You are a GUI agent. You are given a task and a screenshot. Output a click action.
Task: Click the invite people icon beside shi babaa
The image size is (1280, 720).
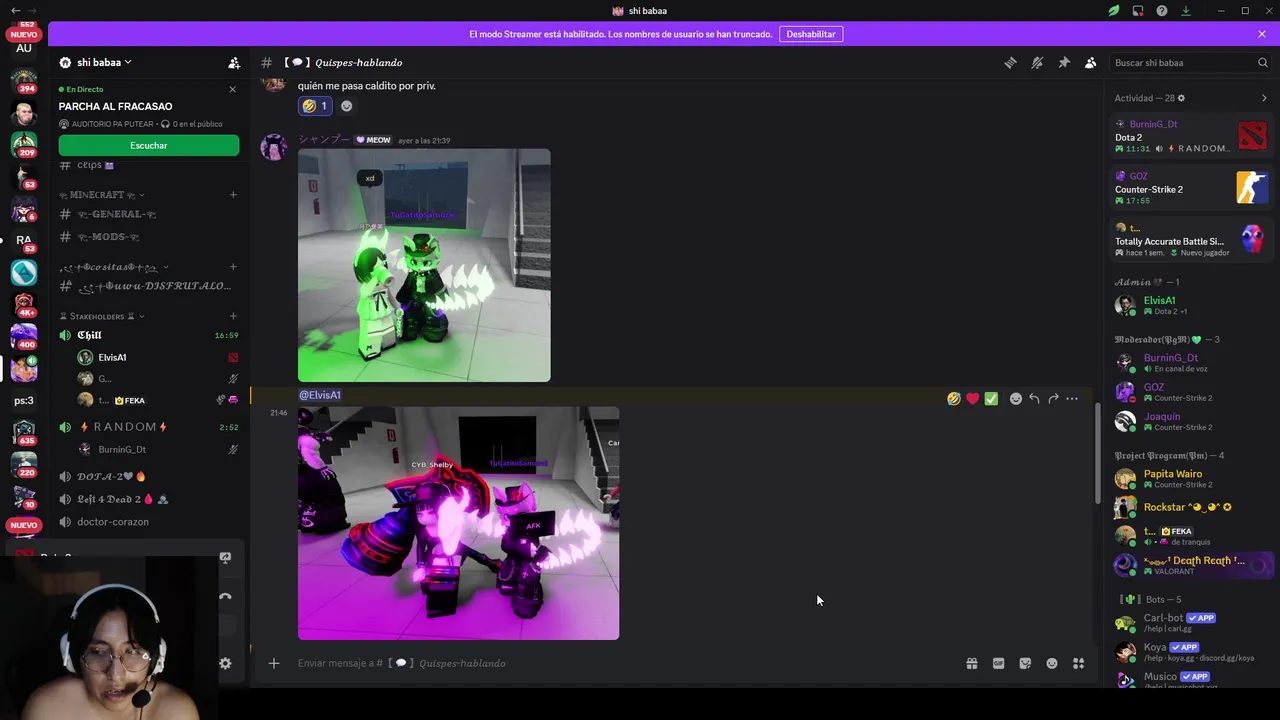point(234,62)
